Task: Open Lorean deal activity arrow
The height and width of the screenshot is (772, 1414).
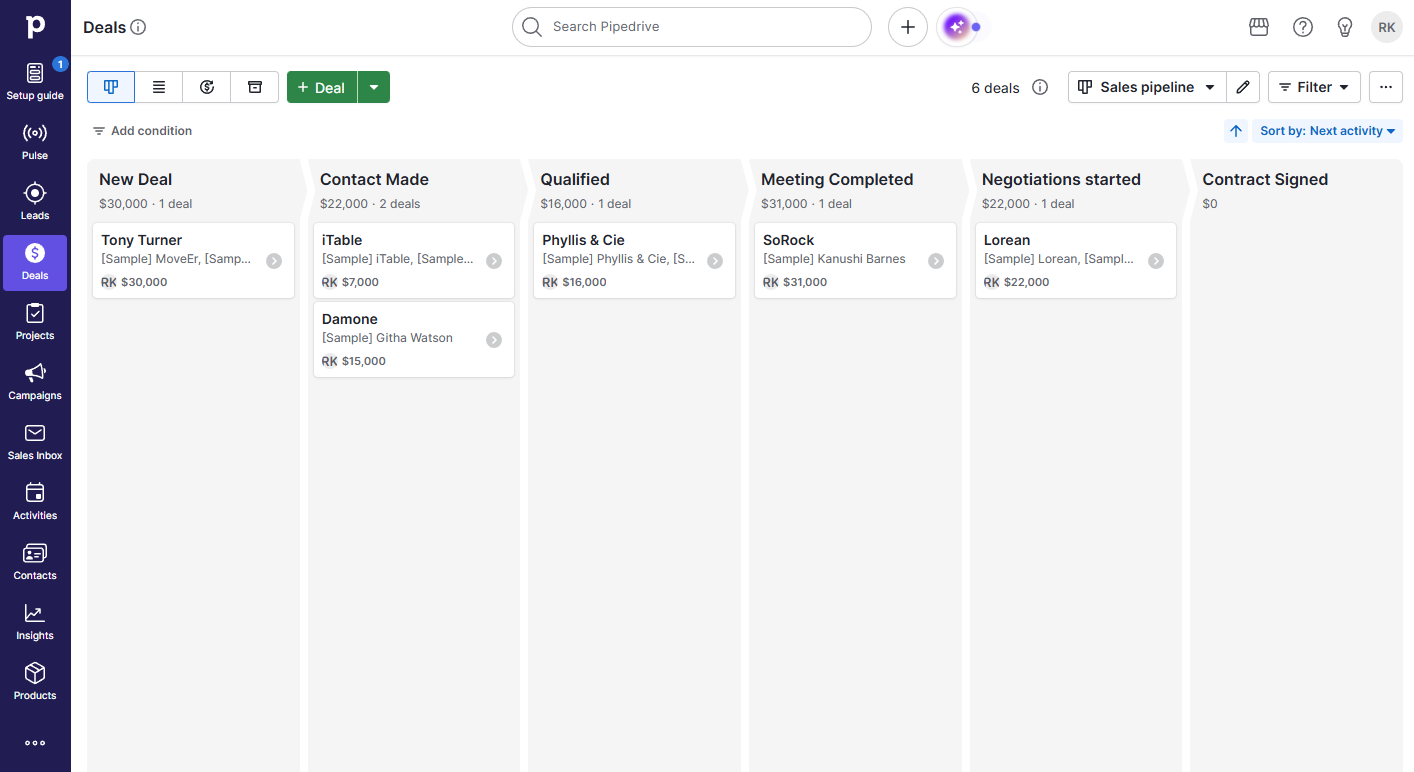Action: (1156, 261)
